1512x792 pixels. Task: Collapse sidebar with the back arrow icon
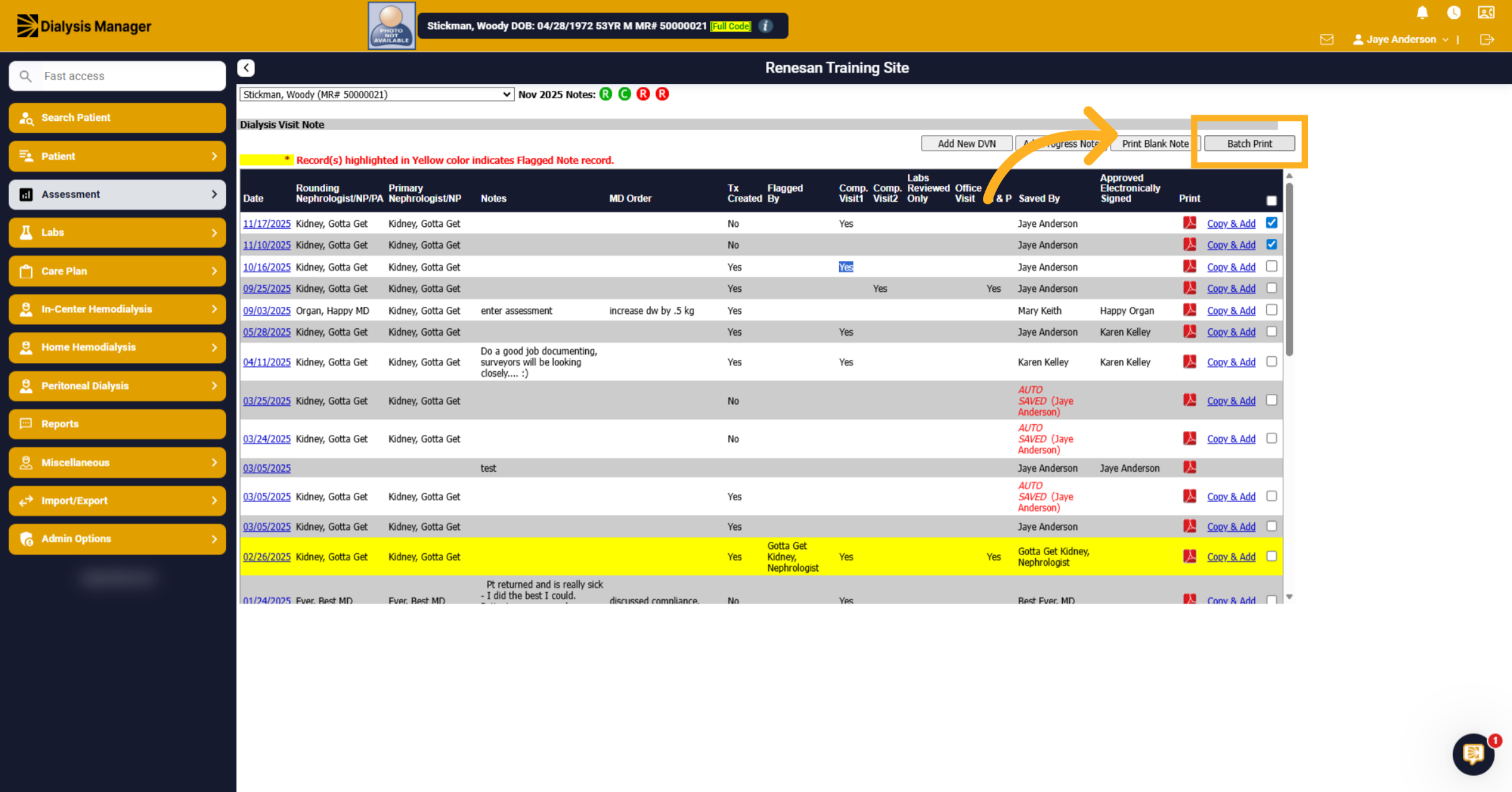click(246, 67)
